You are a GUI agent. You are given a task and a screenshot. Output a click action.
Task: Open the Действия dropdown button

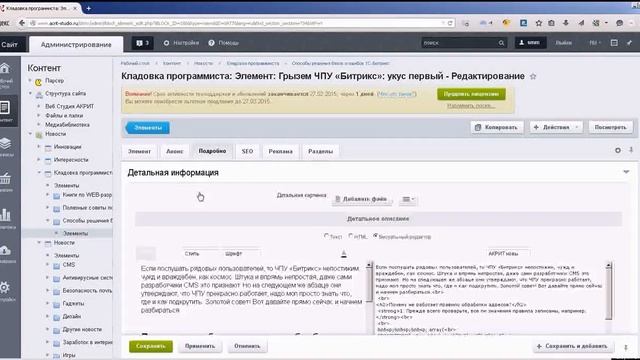point(556,127)
